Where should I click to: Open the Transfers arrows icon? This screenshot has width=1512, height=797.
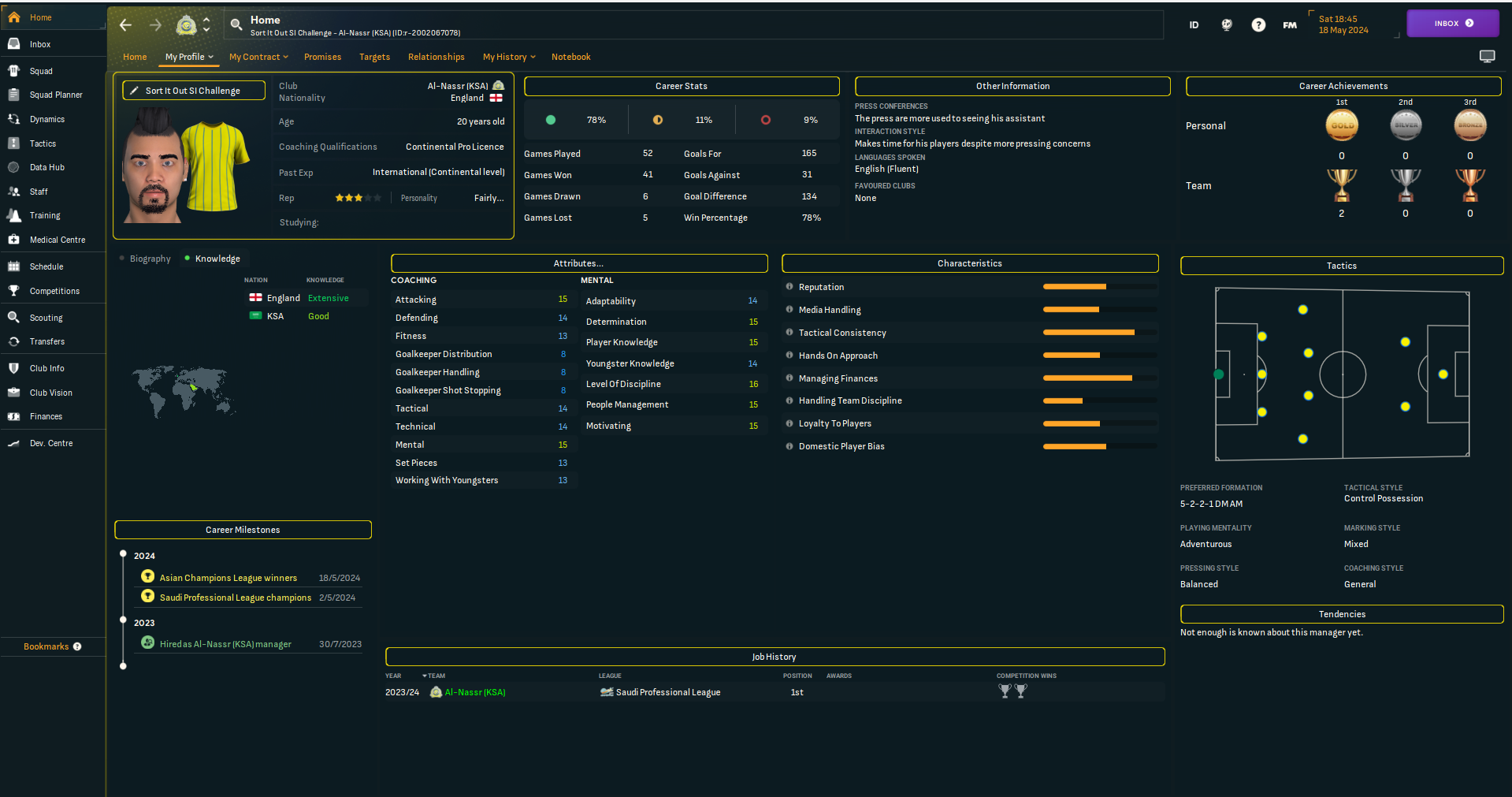[x=14, y=341]
